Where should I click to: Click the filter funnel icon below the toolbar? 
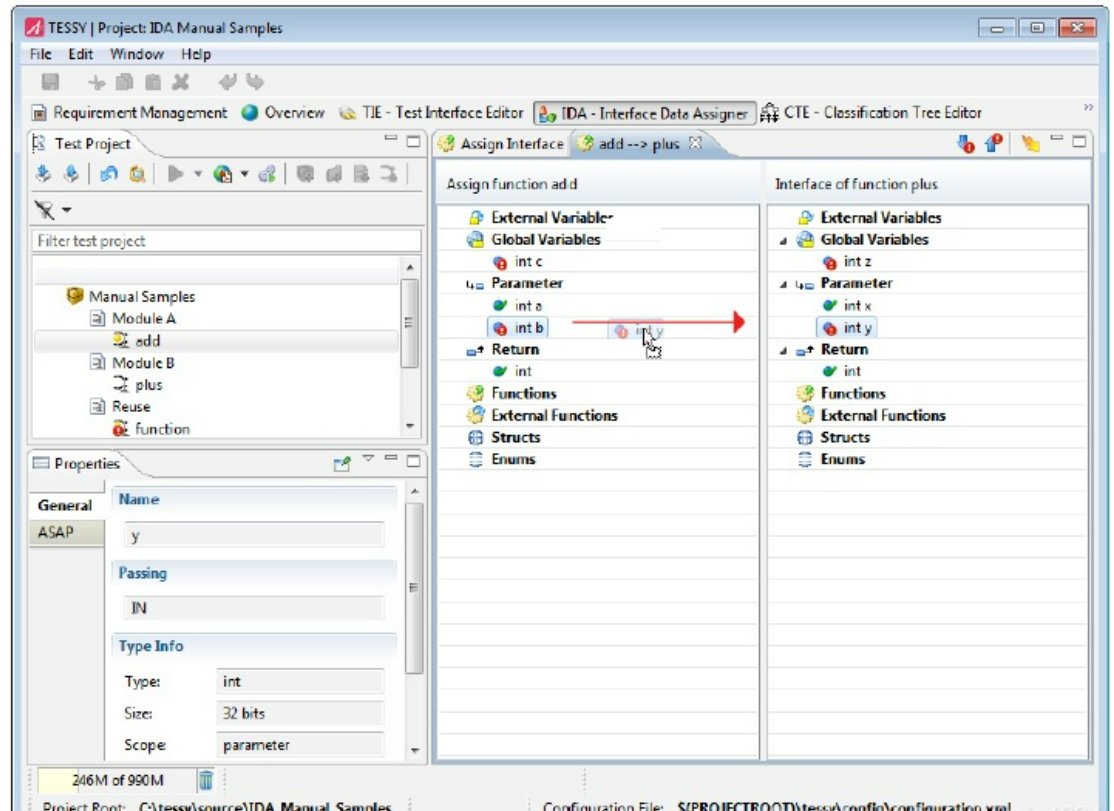coord(45,209)
